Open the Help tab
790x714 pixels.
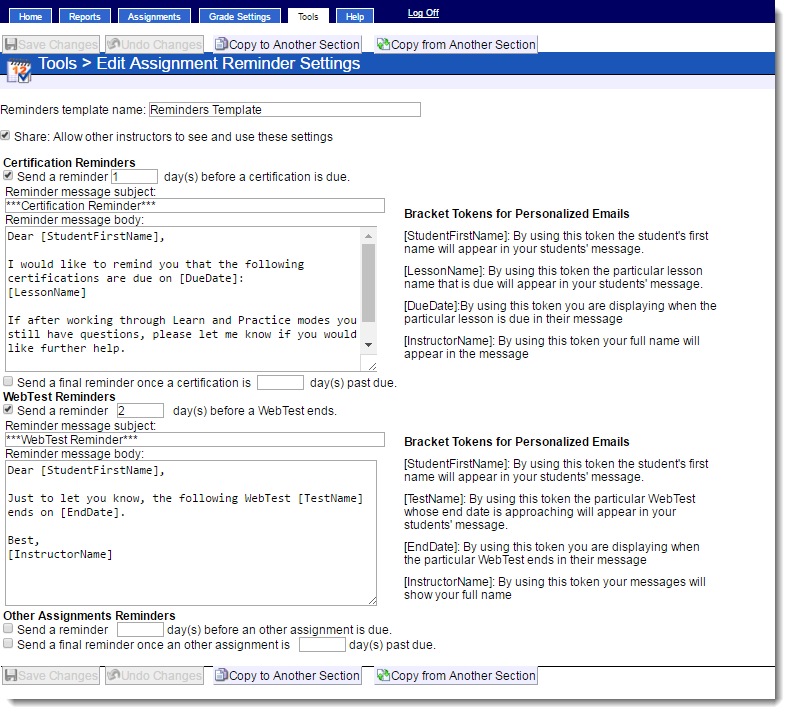pyautogui.click(x=355, y=16)
